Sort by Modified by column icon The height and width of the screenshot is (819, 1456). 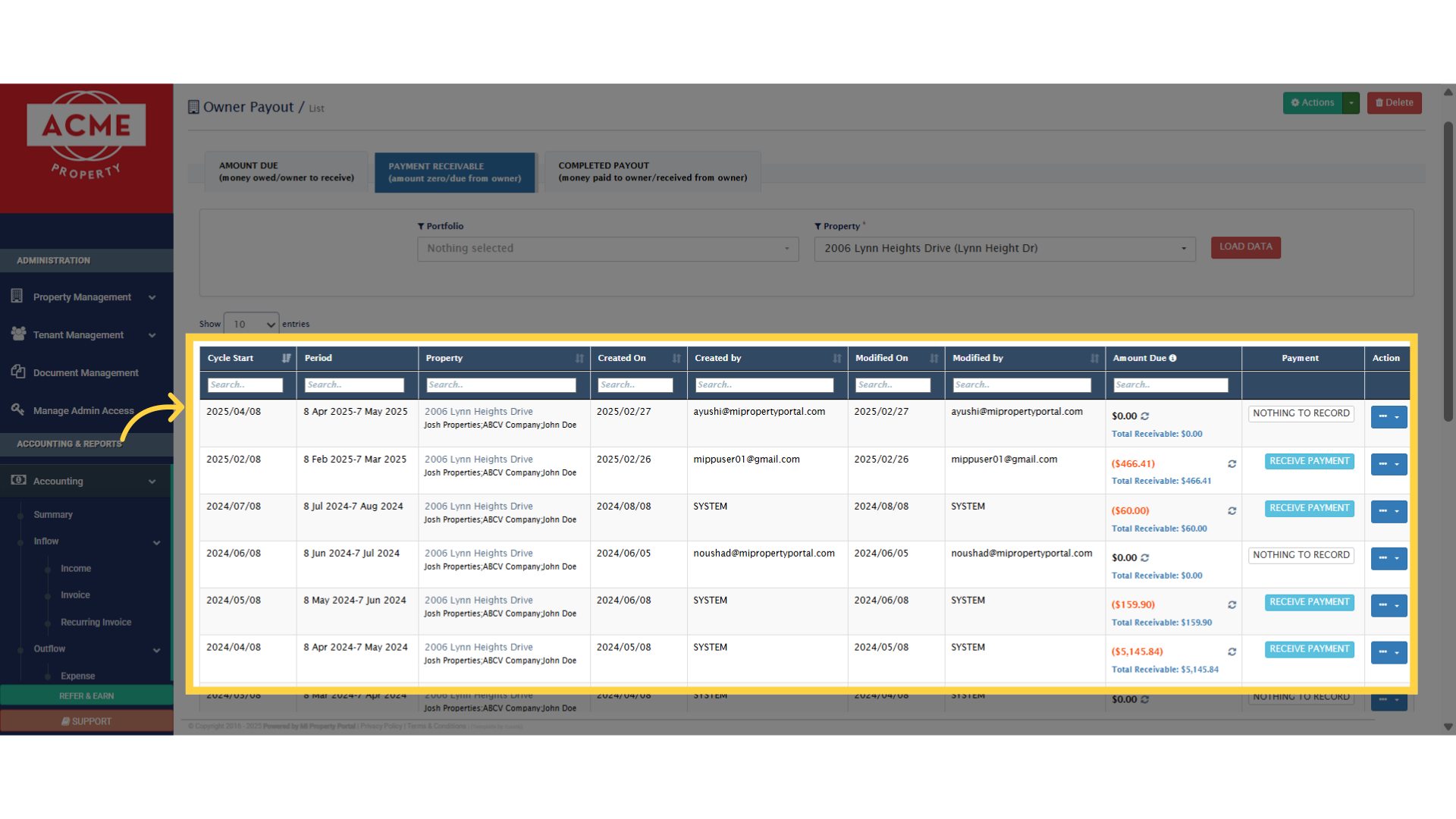coord(1095,358)
